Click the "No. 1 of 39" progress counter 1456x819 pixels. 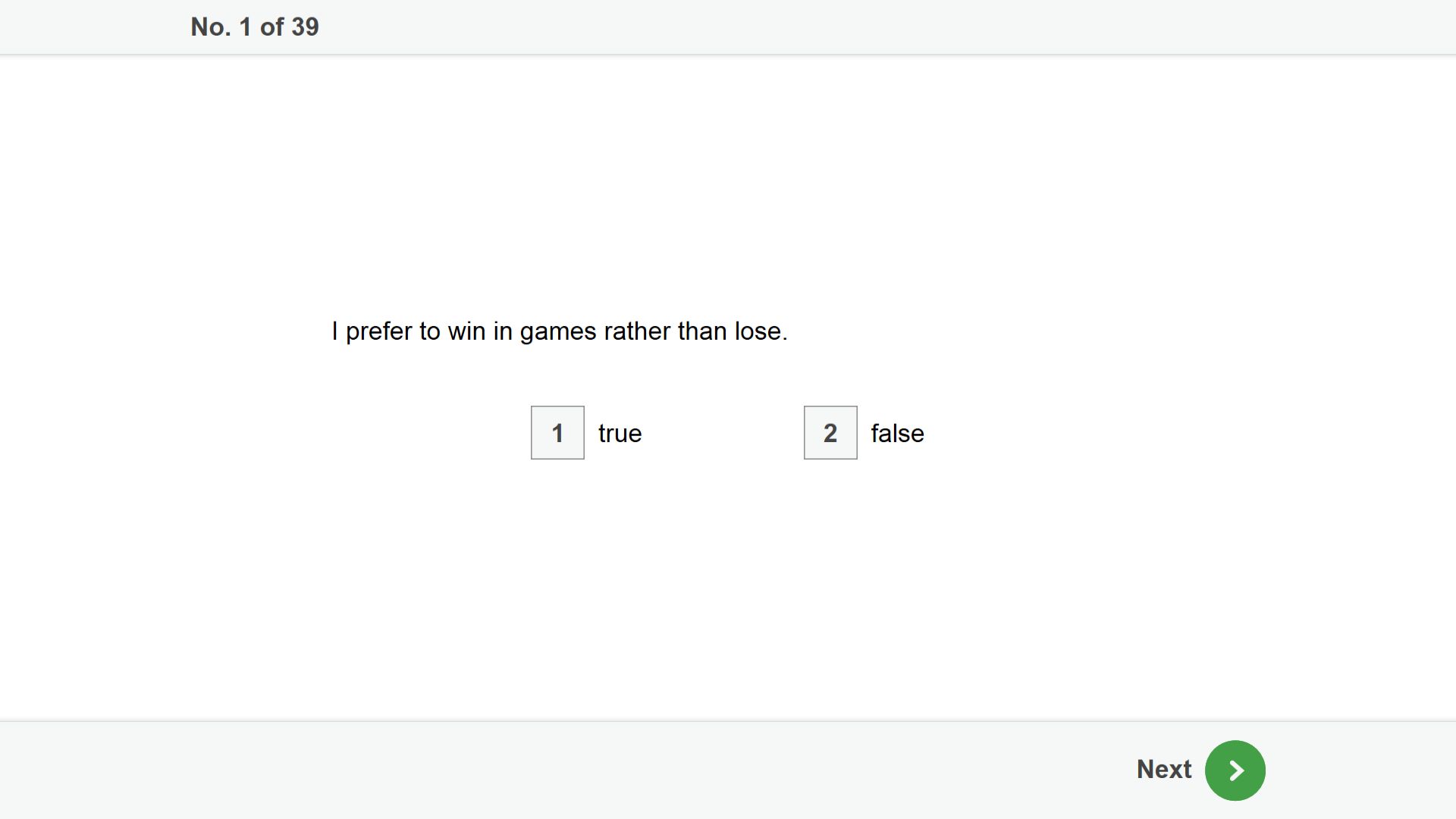(x=255, y=27)
